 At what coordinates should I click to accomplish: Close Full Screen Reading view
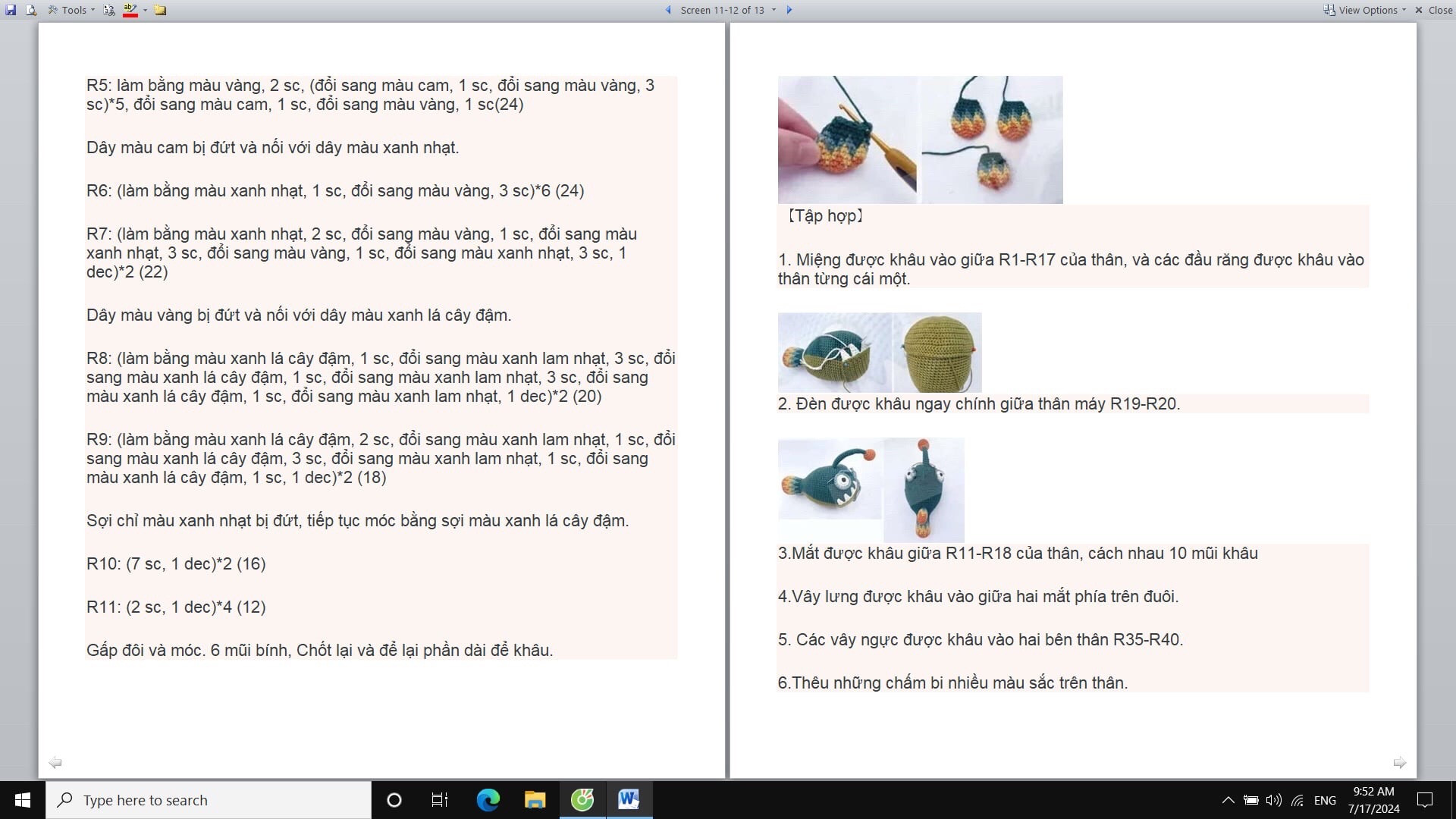[x=1433, y=10]
